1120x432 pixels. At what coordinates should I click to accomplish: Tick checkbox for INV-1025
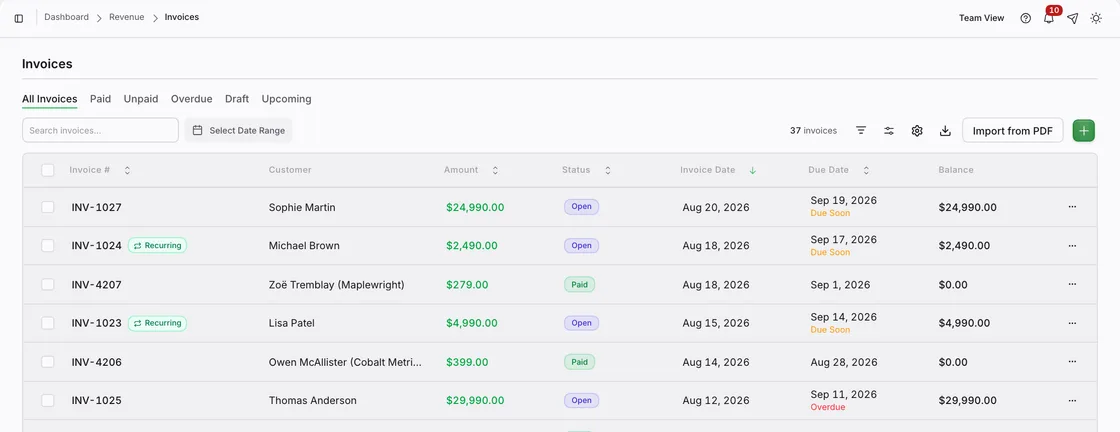pyautogui.click(x=48, y=401)
